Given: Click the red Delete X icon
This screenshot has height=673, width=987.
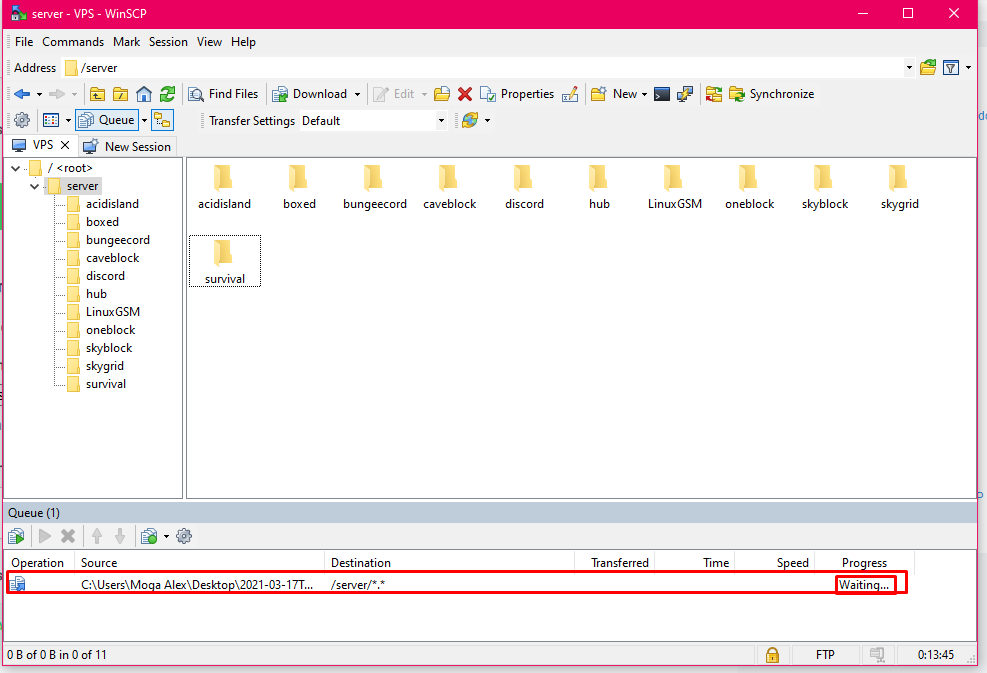Looking at the screenshot, I should click(x=465, y=94).
